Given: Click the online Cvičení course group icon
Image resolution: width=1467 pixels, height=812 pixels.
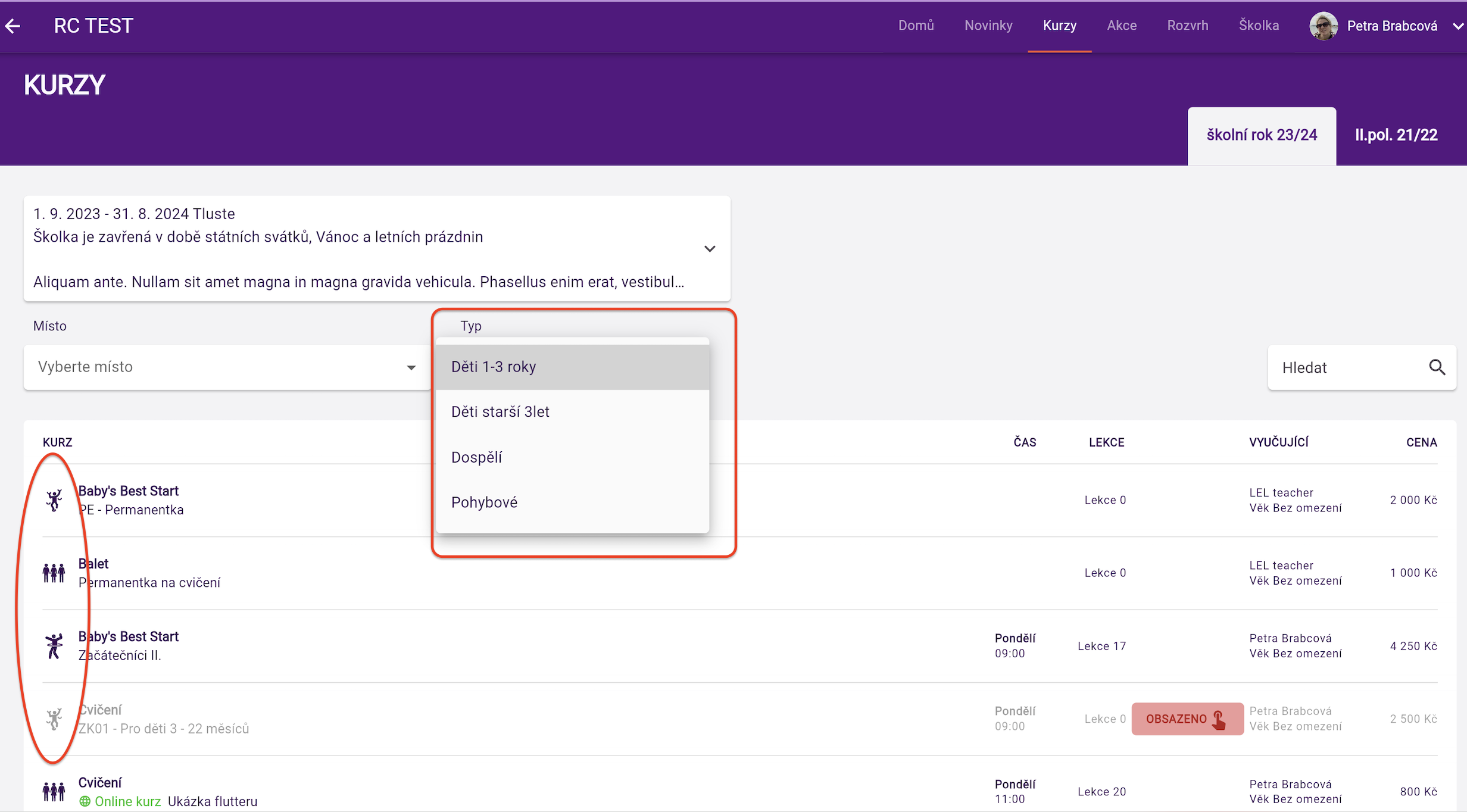Looking at the screenshot, I should point(54,791).
